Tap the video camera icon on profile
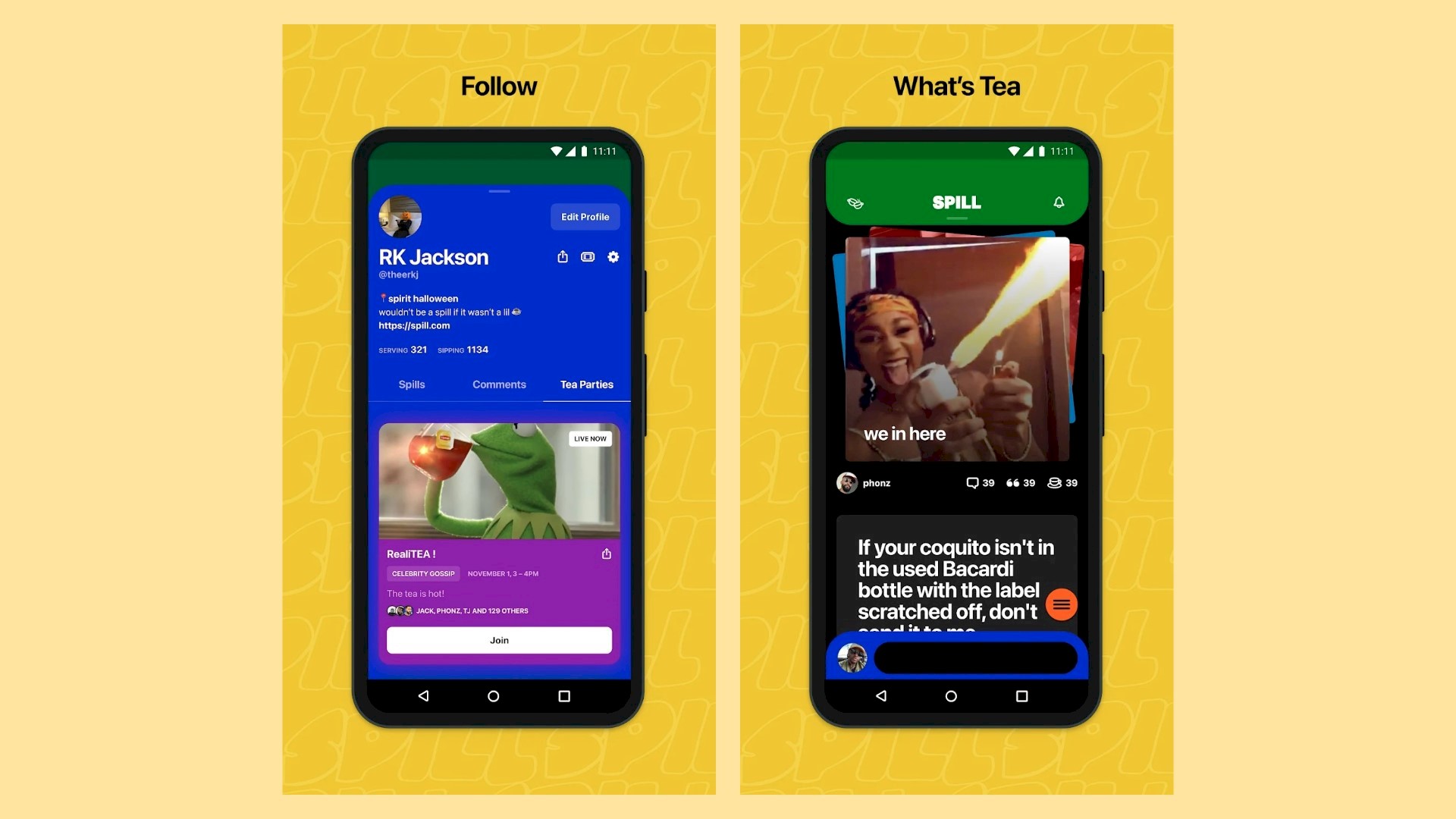This screenshot has height=819, width=1456. point(588,257)
